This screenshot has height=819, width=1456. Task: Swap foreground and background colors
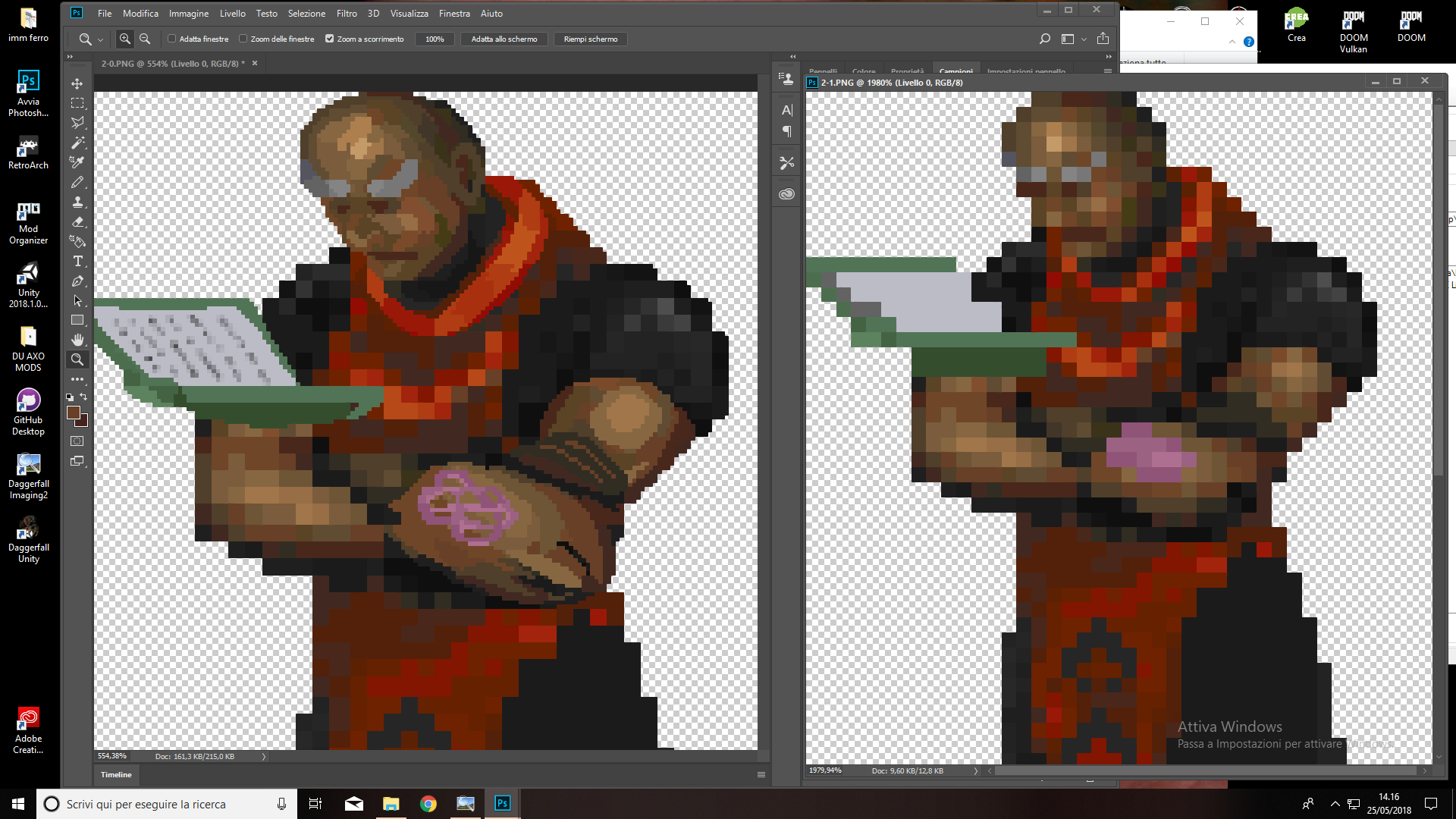click(83, 397)
